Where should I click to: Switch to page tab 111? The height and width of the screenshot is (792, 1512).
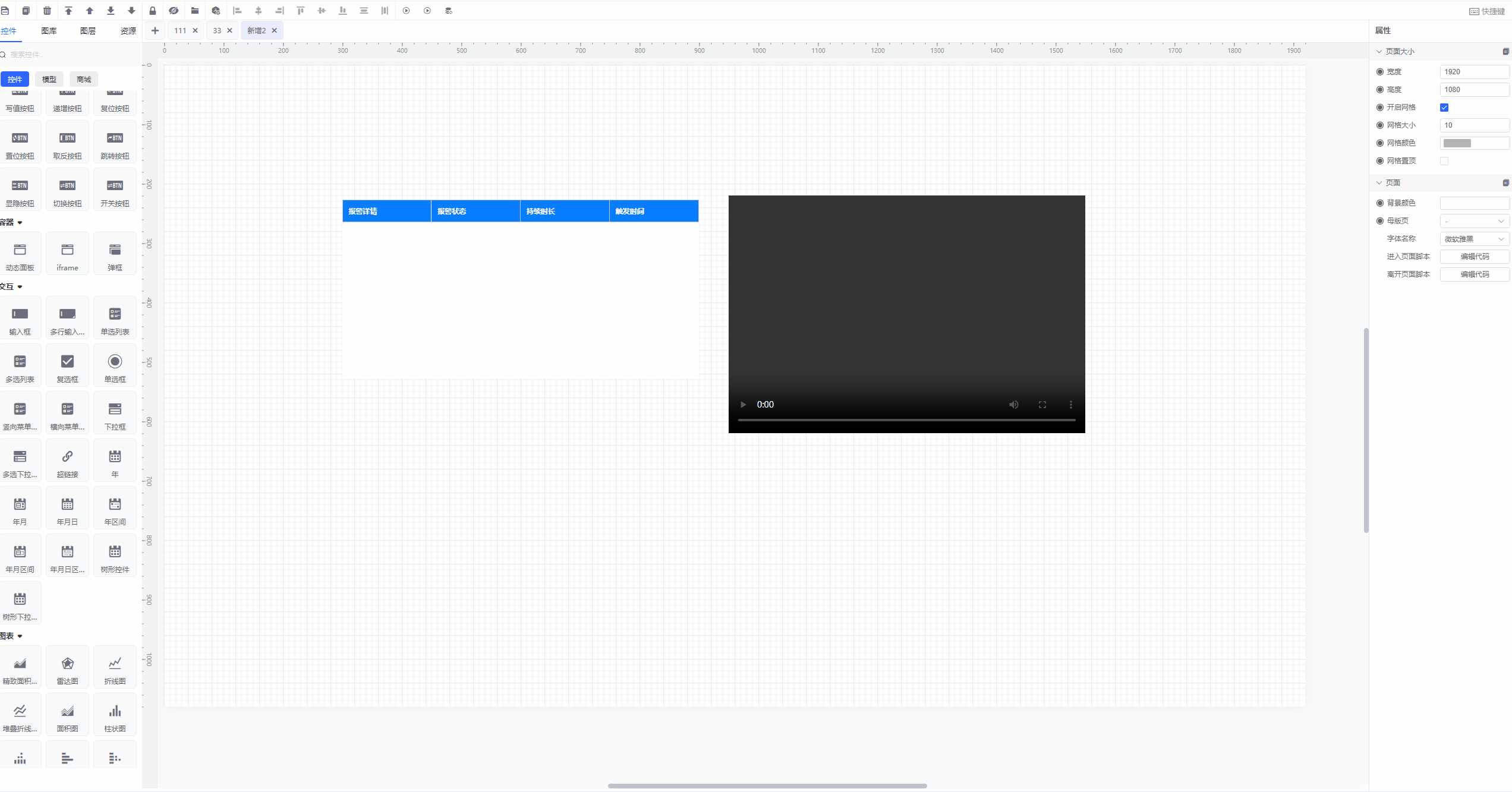(180, 31)
